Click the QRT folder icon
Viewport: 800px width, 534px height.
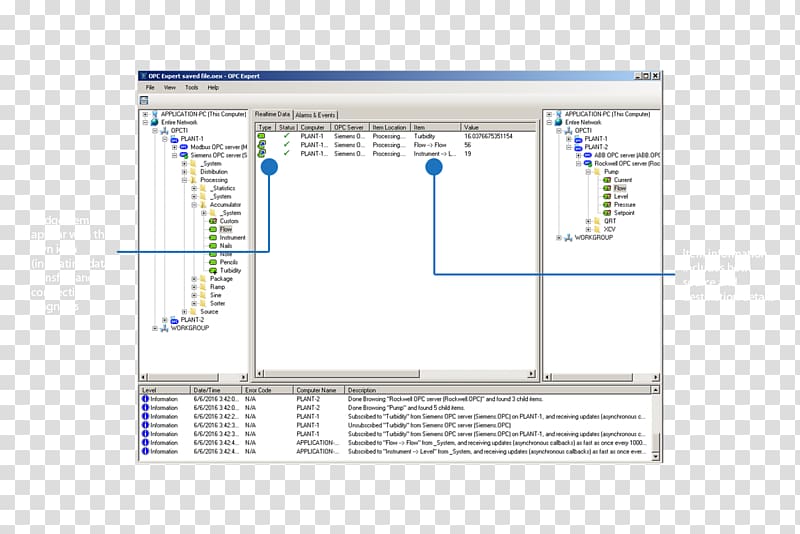click(597, 221)
